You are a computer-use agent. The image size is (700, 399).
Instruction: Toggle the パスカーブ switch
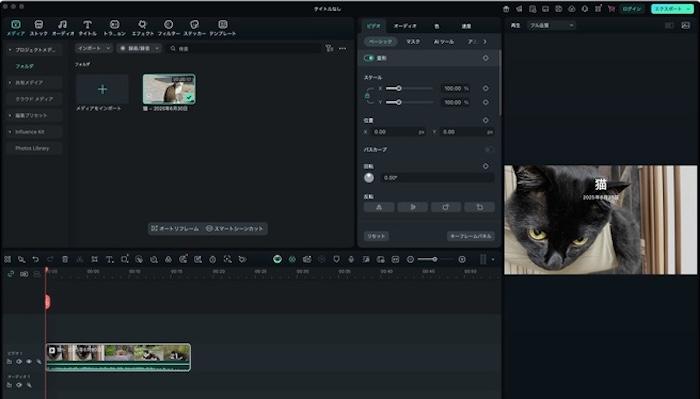point(489,150)
